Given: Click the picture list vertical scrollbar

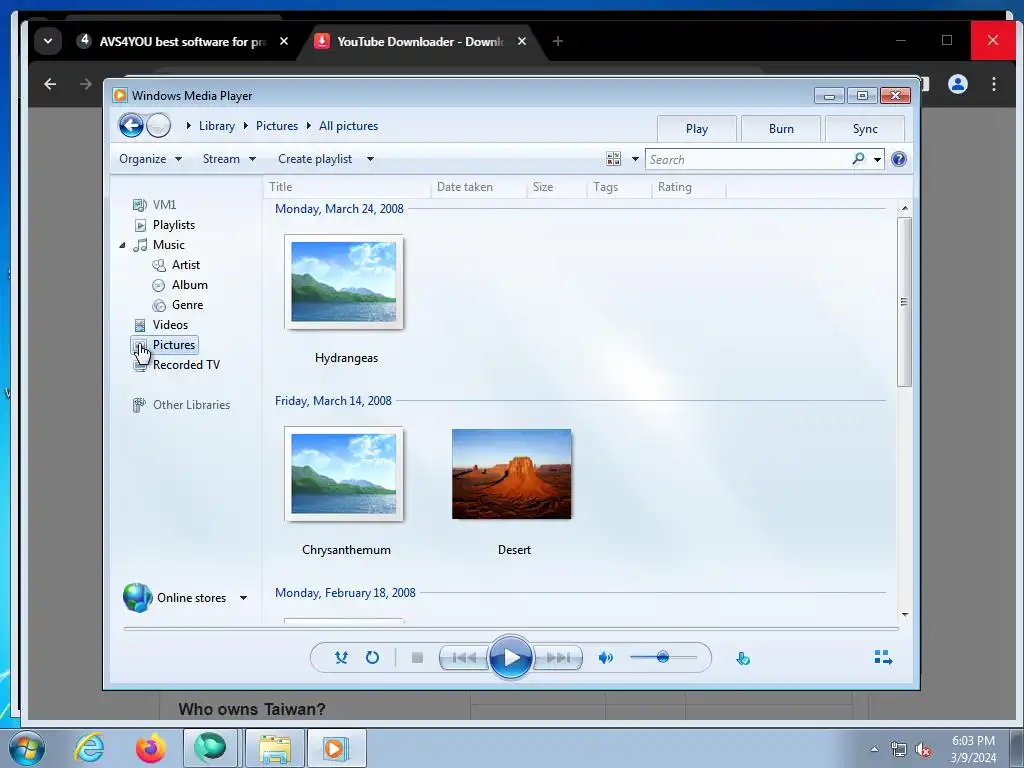Looking at the screenshot, I should tap(904, 302).
